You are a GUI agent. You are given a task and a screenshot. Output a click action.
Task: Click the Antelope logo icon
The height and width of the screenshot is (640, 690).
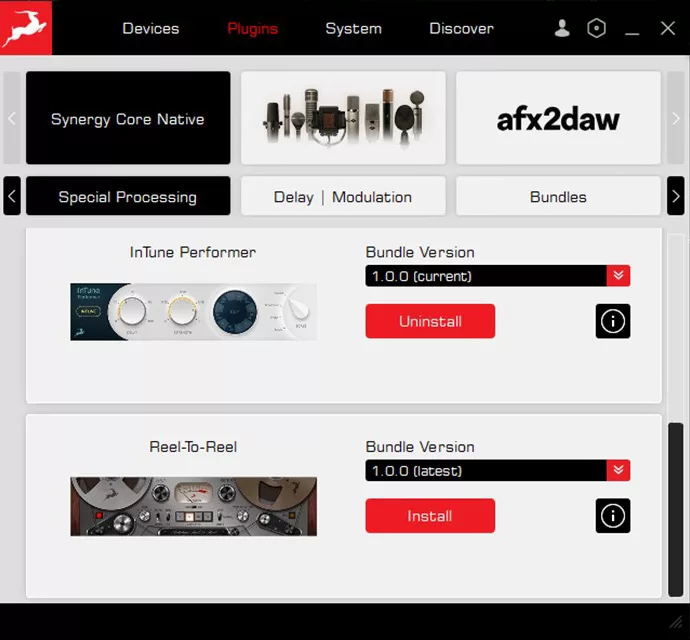point(26,28)
